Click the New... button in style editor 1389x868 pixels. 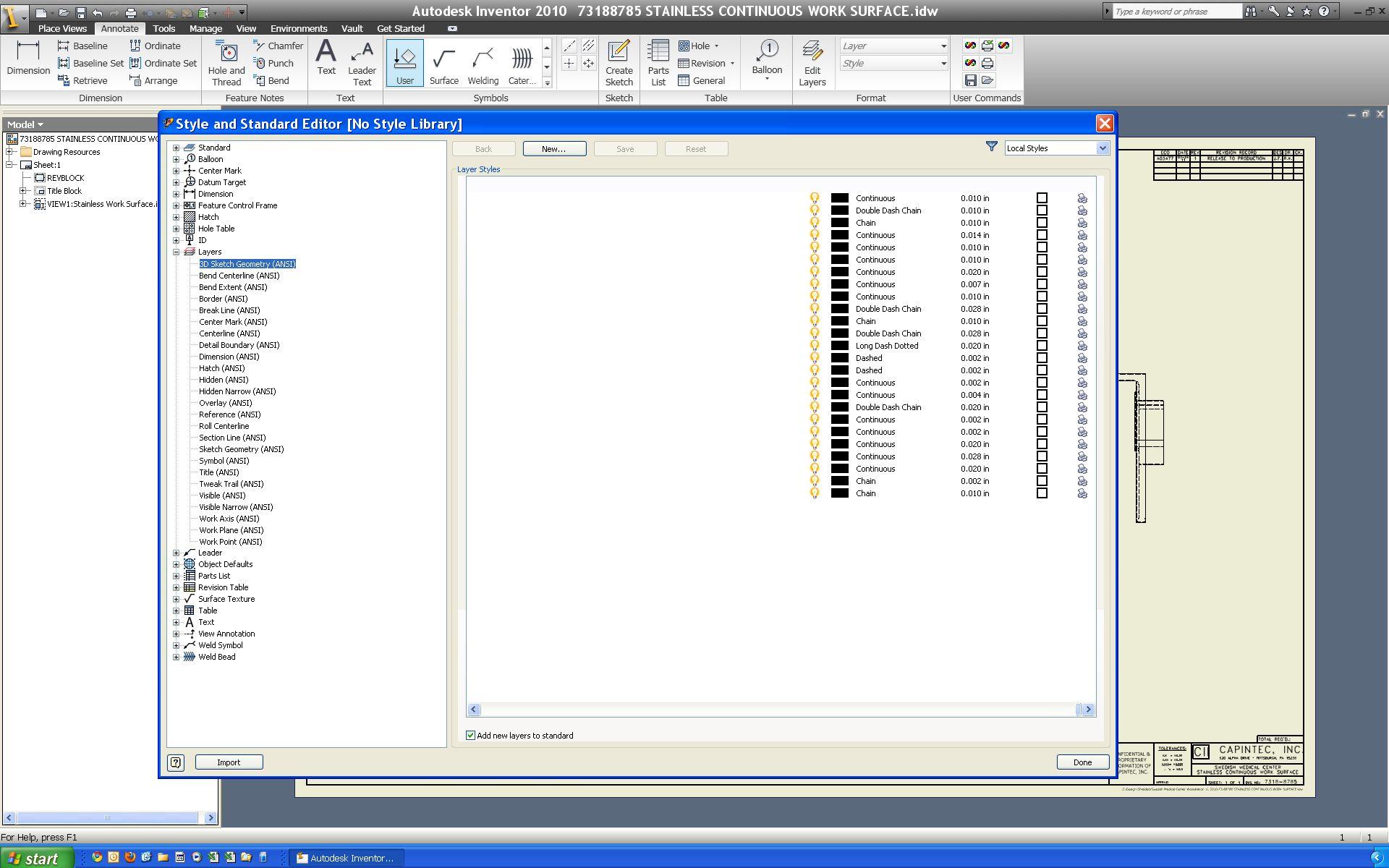[554, 148]
